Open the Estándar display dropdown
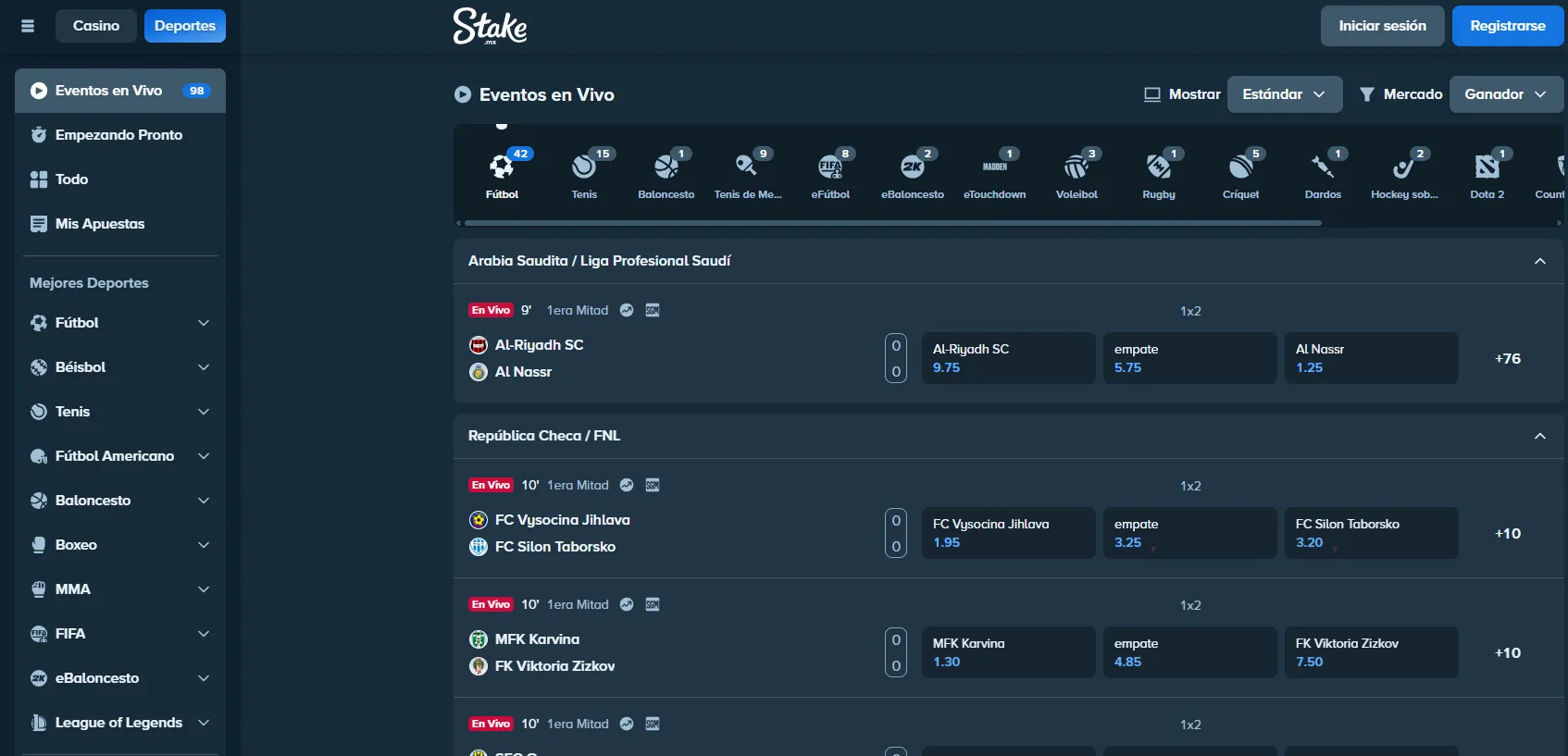Screen dimensions: 1568x756 [x=1285, y=94]
